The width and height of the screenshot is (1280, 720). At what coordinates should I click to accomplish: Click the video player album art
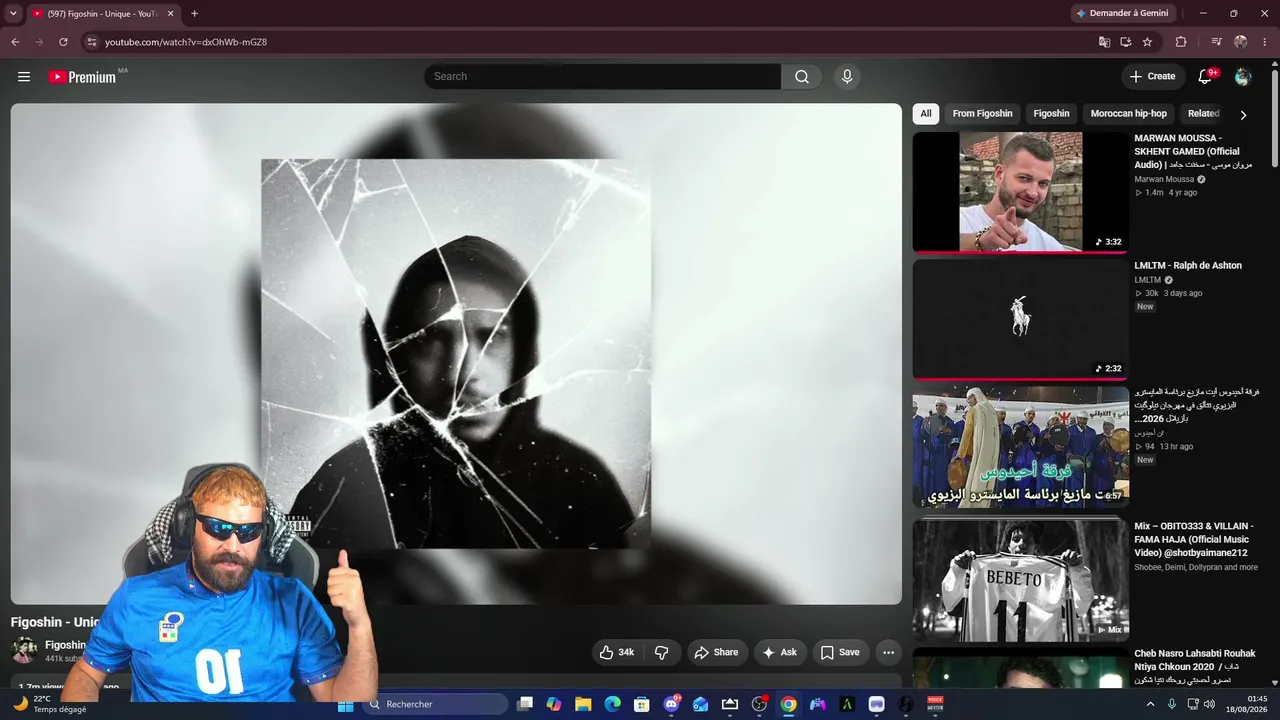pos(456,353)
